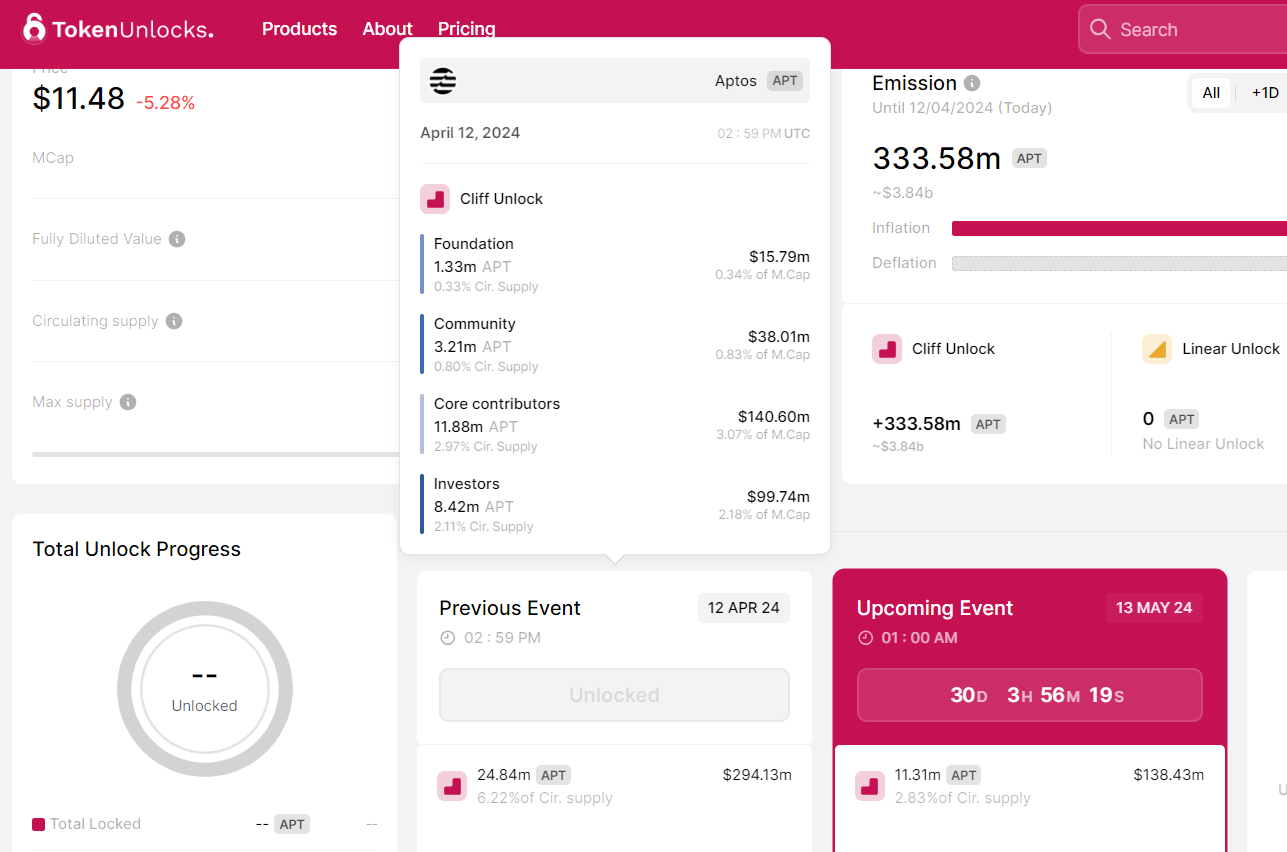Click the Max supply info icon
The height and width of the screenshot is (852, 1287).
pos(128,402)
